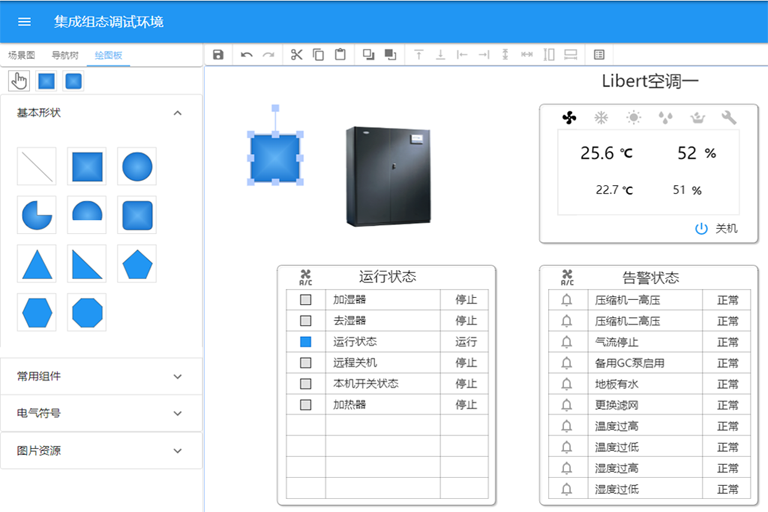
Task: Toggle the 加热器 status checkbox
Action: (306, 405)
